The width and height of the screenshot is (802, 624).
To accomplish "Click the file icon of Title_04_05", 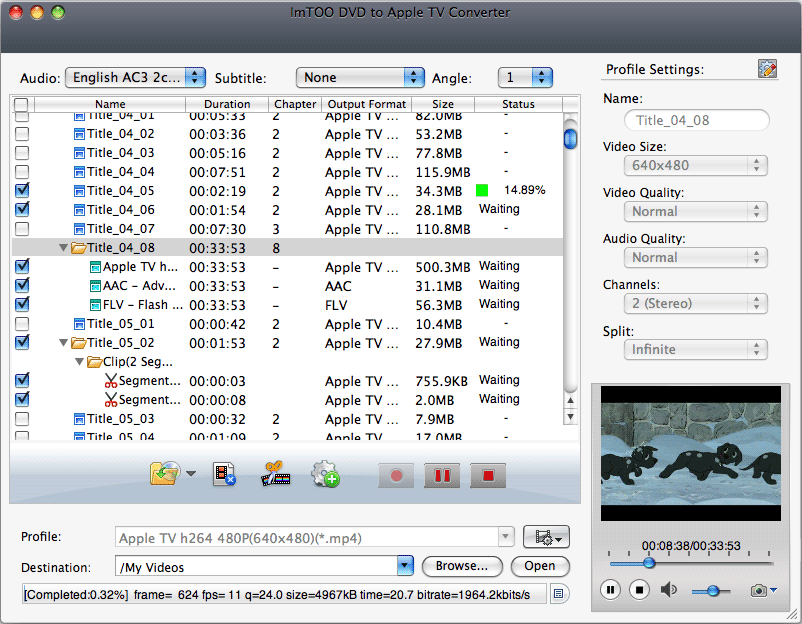I will tap(79, 192).
